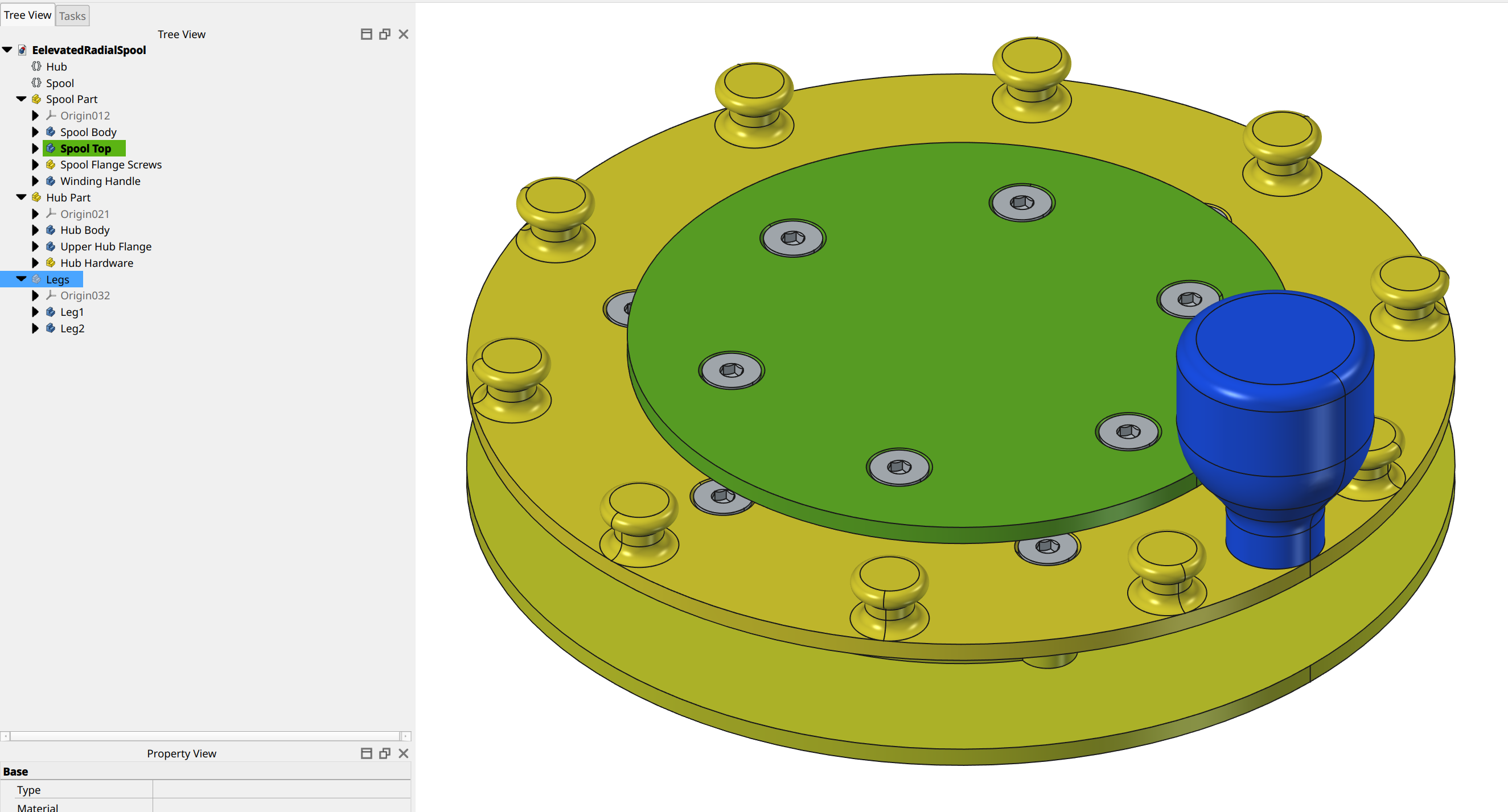Switch to the Tasks tab

(72, 16)
